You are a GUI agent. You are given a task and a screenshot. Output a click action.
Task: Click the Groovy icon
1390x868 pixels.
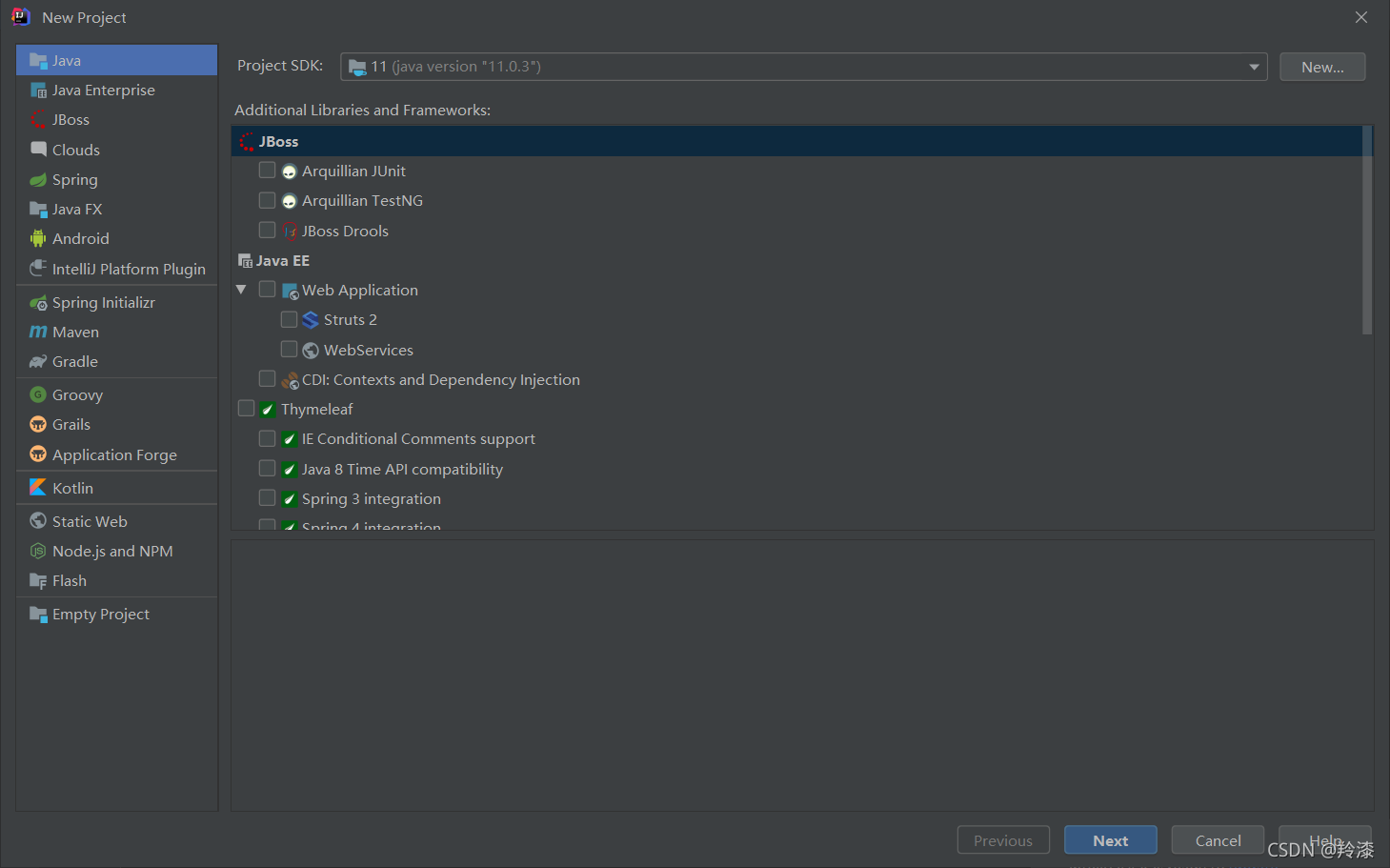pyautogui.click(x=38, y=394)
